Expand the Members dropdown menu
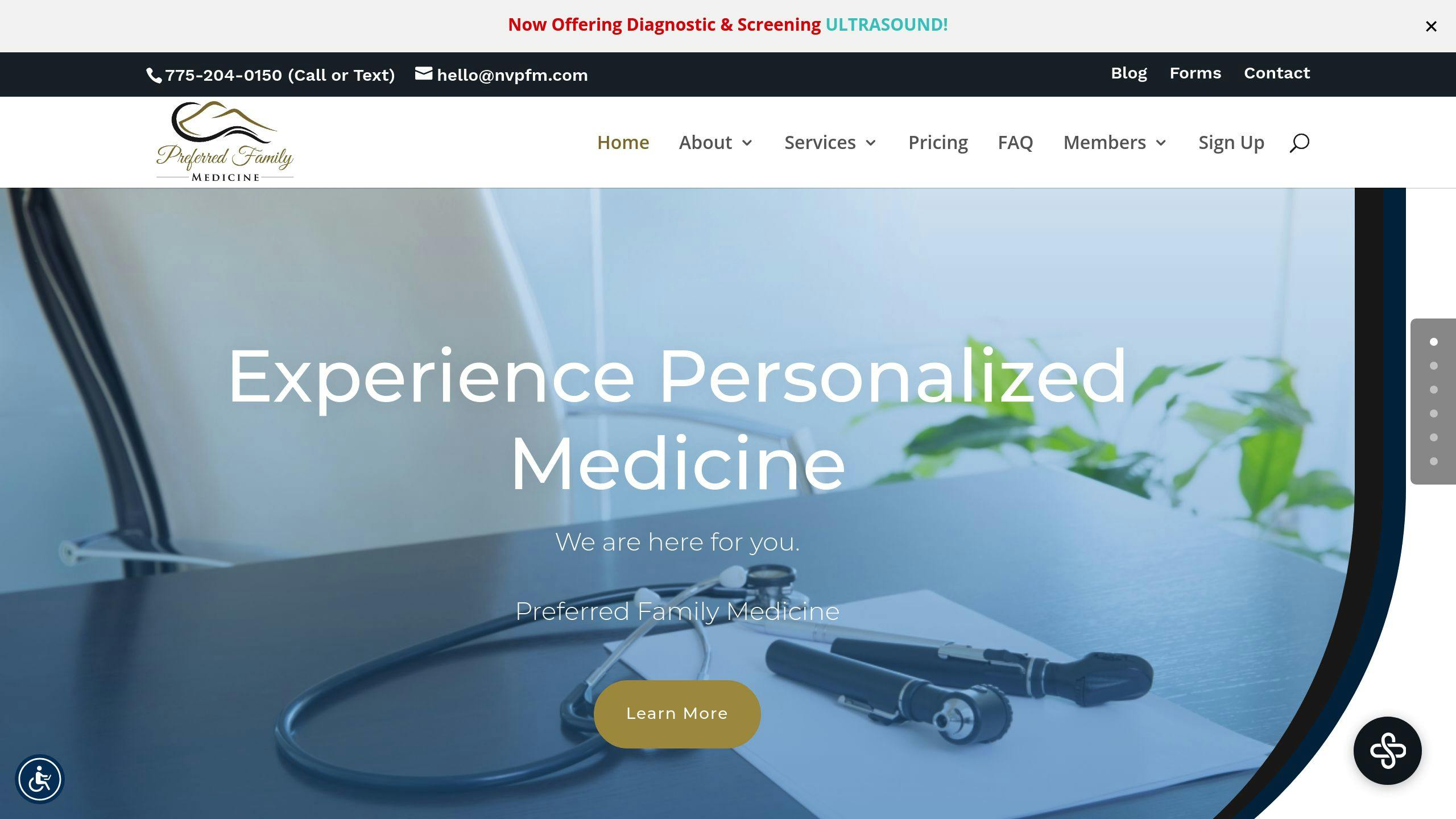Image resolution: width=1456 pixels, height=819 pixels. (x=1115, y=142)
